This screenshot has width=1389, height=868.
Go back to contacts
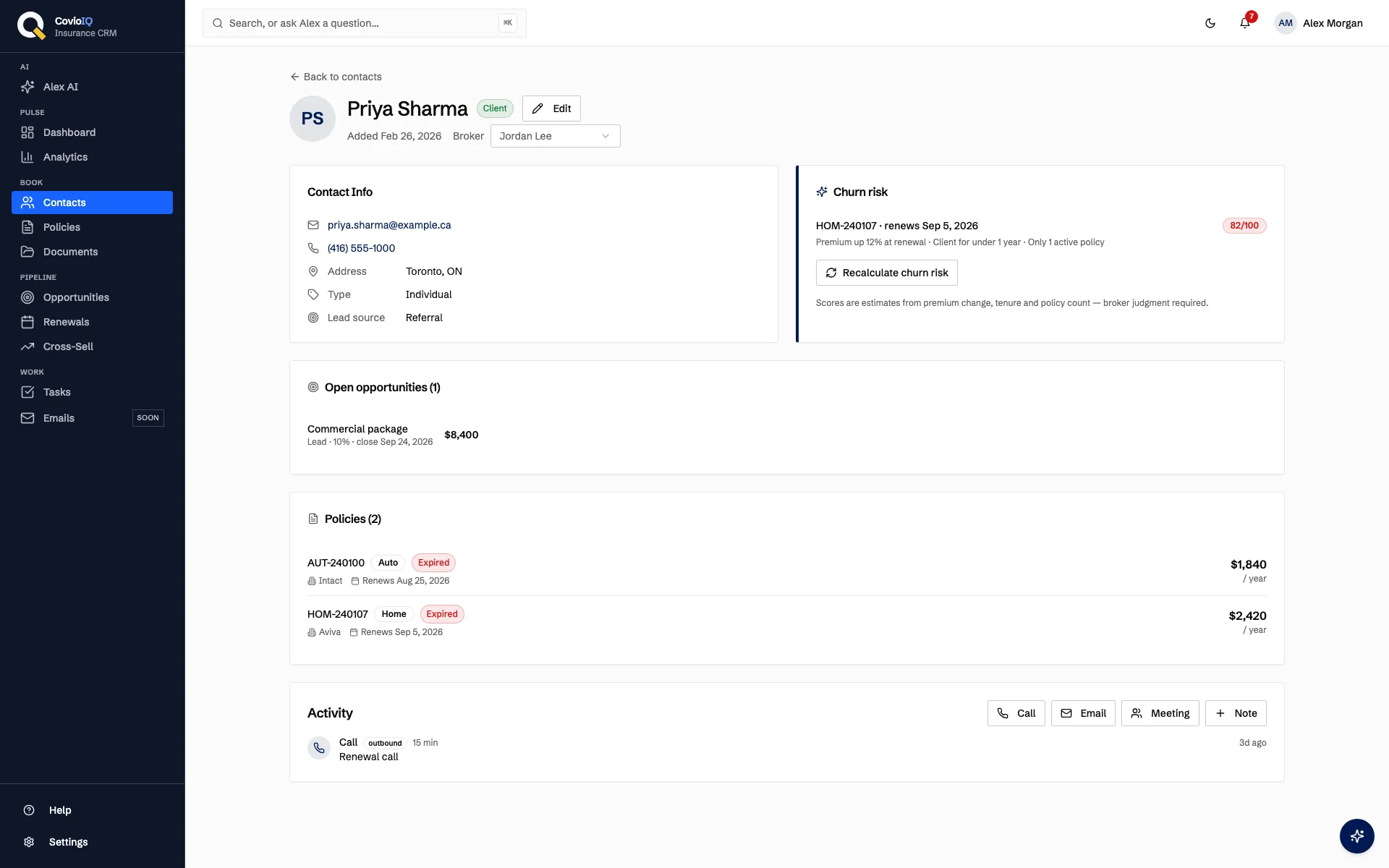[x=336, y=77]
